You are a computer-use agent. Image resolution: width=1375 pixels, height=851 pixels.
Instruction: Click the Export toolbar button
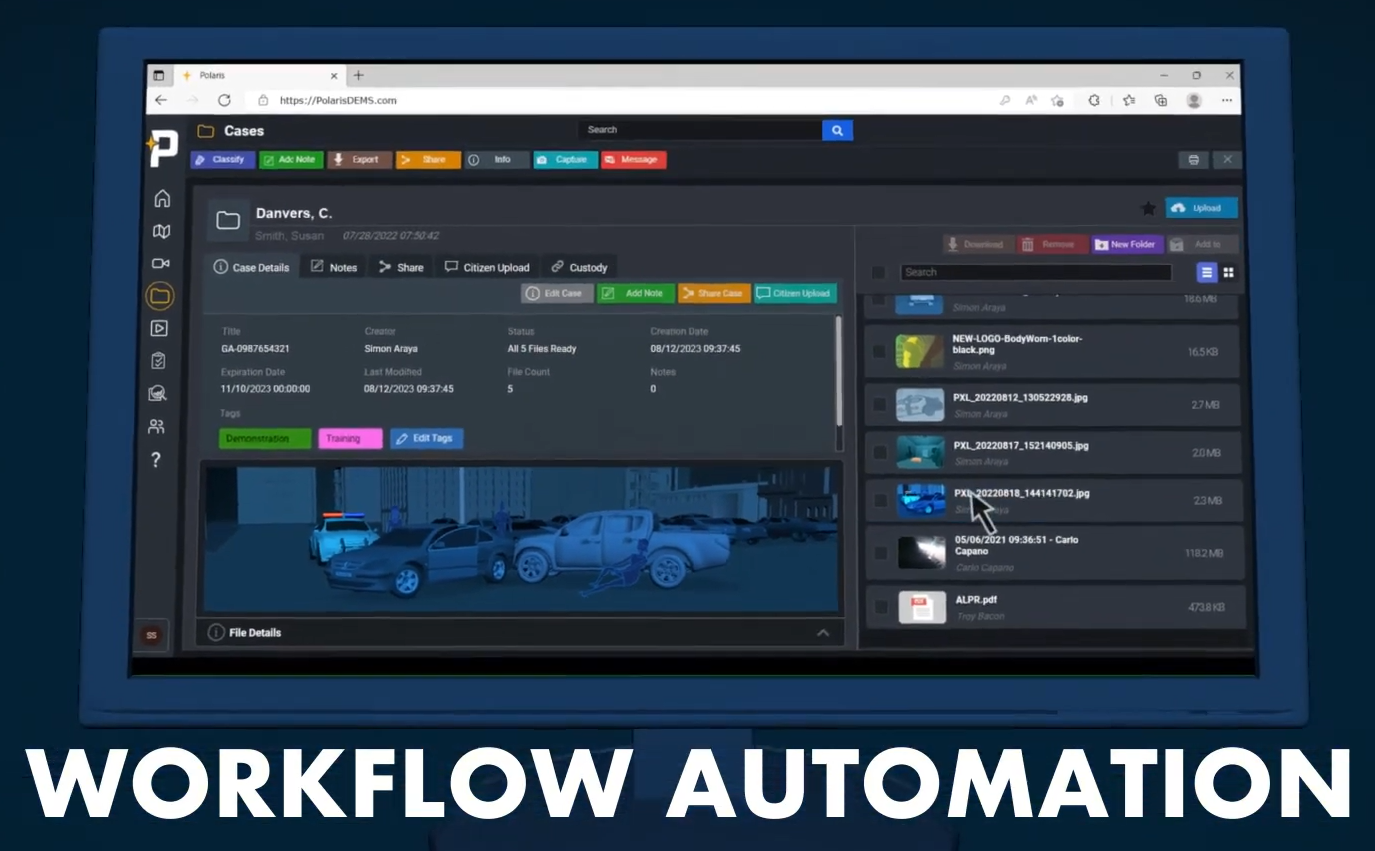pos(359,160)
